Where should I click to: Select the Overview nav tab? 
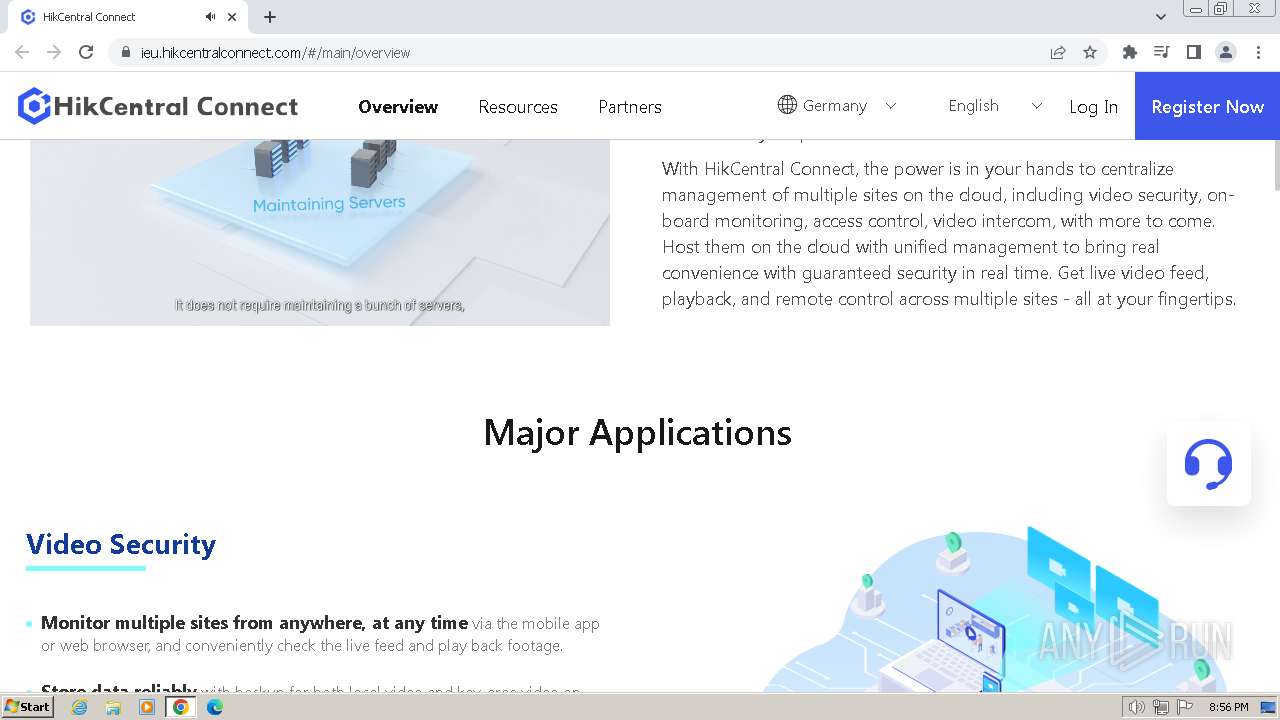398,106
